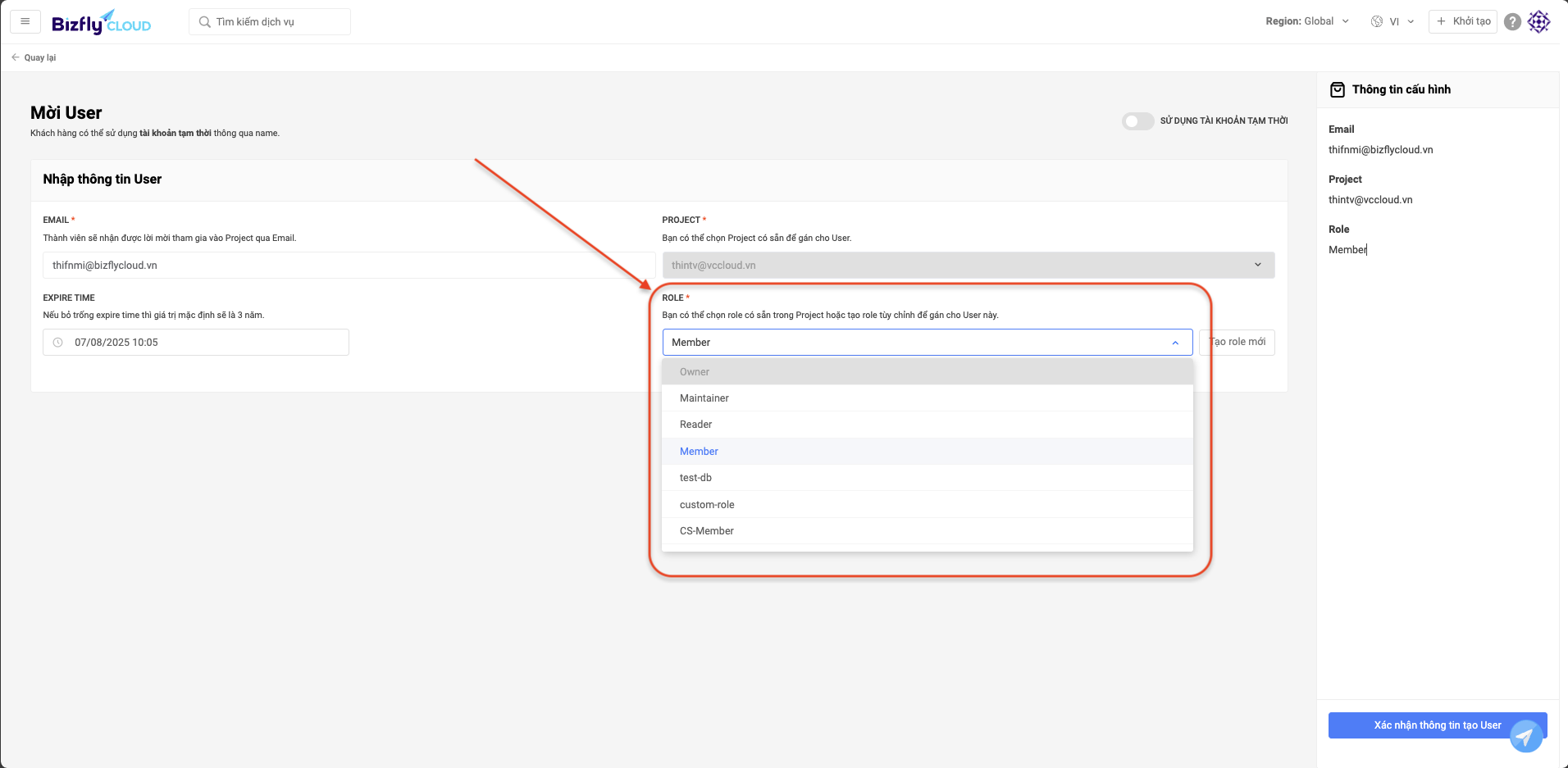
Task: Select Maintainer from the role list
Action: [x=704, y=398]
